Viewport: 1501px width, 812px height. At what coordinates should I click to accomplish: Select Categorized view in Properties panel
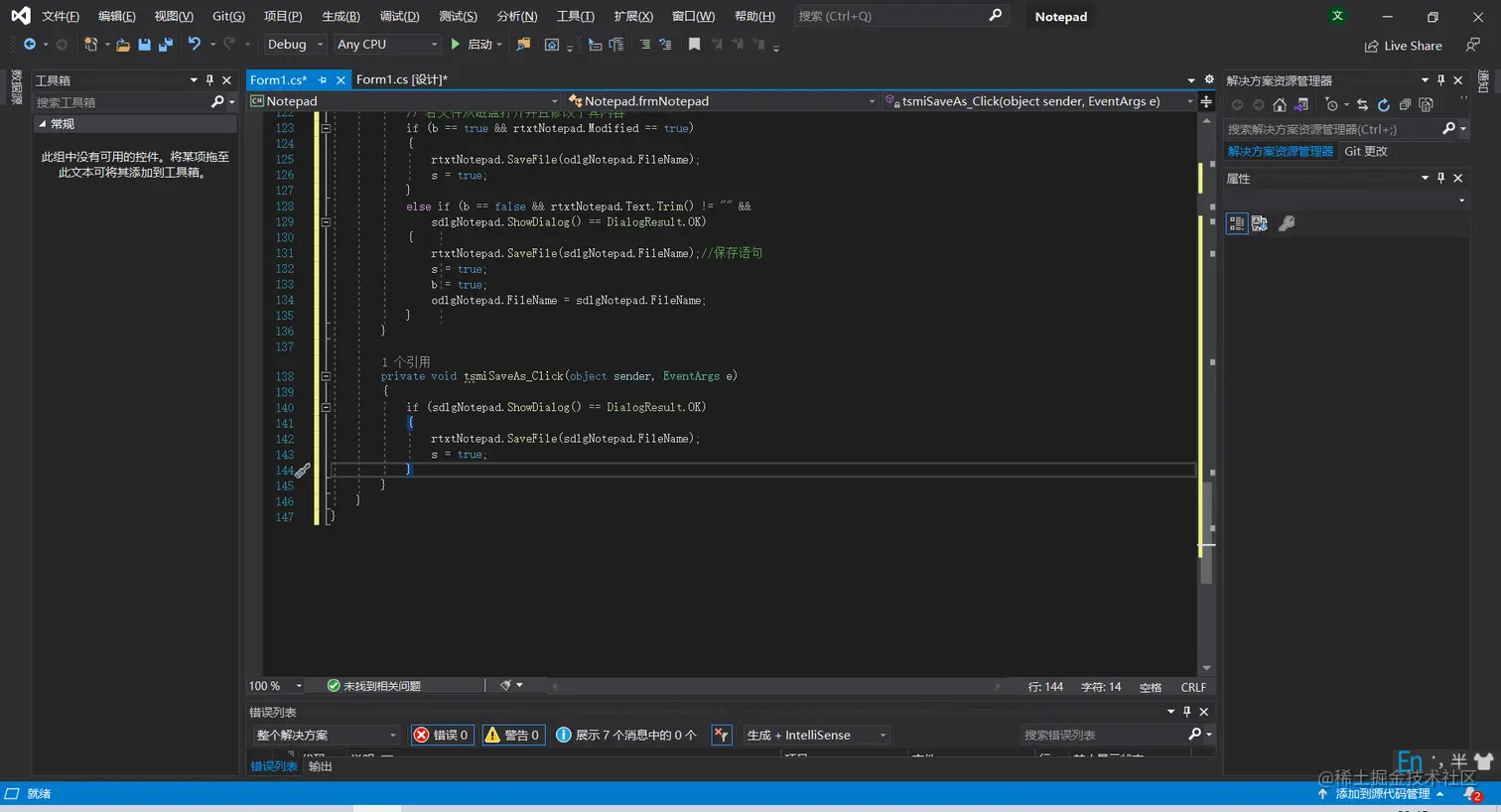click(x=1237, y=223)
